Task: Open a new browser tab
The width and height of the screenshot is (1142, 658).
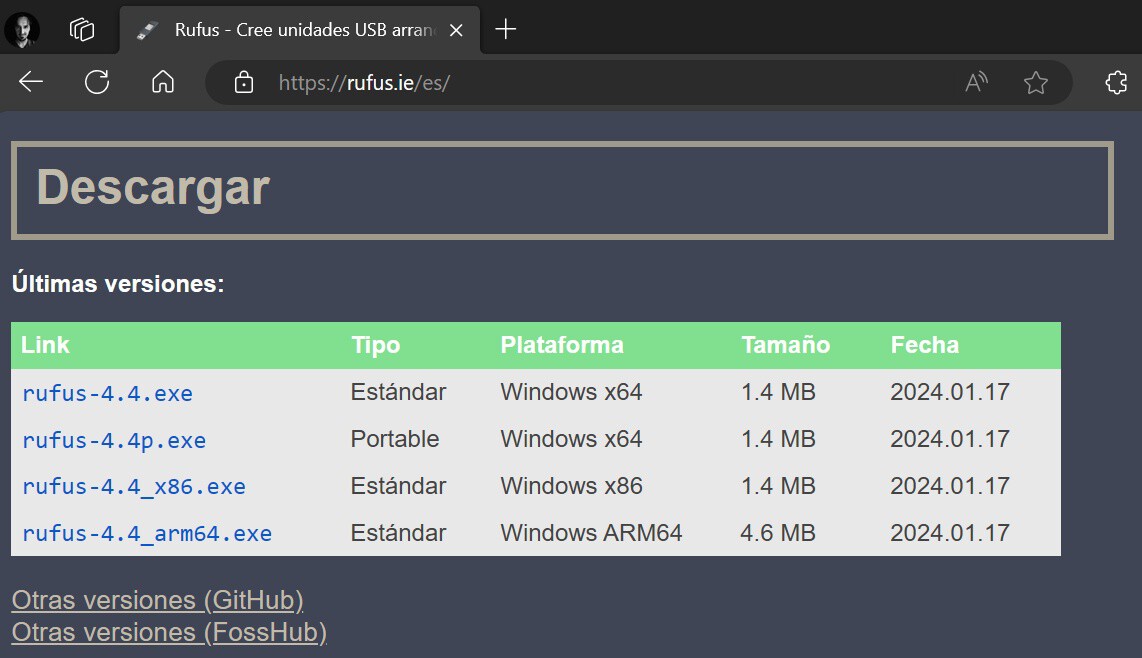Action: [506, 30]
